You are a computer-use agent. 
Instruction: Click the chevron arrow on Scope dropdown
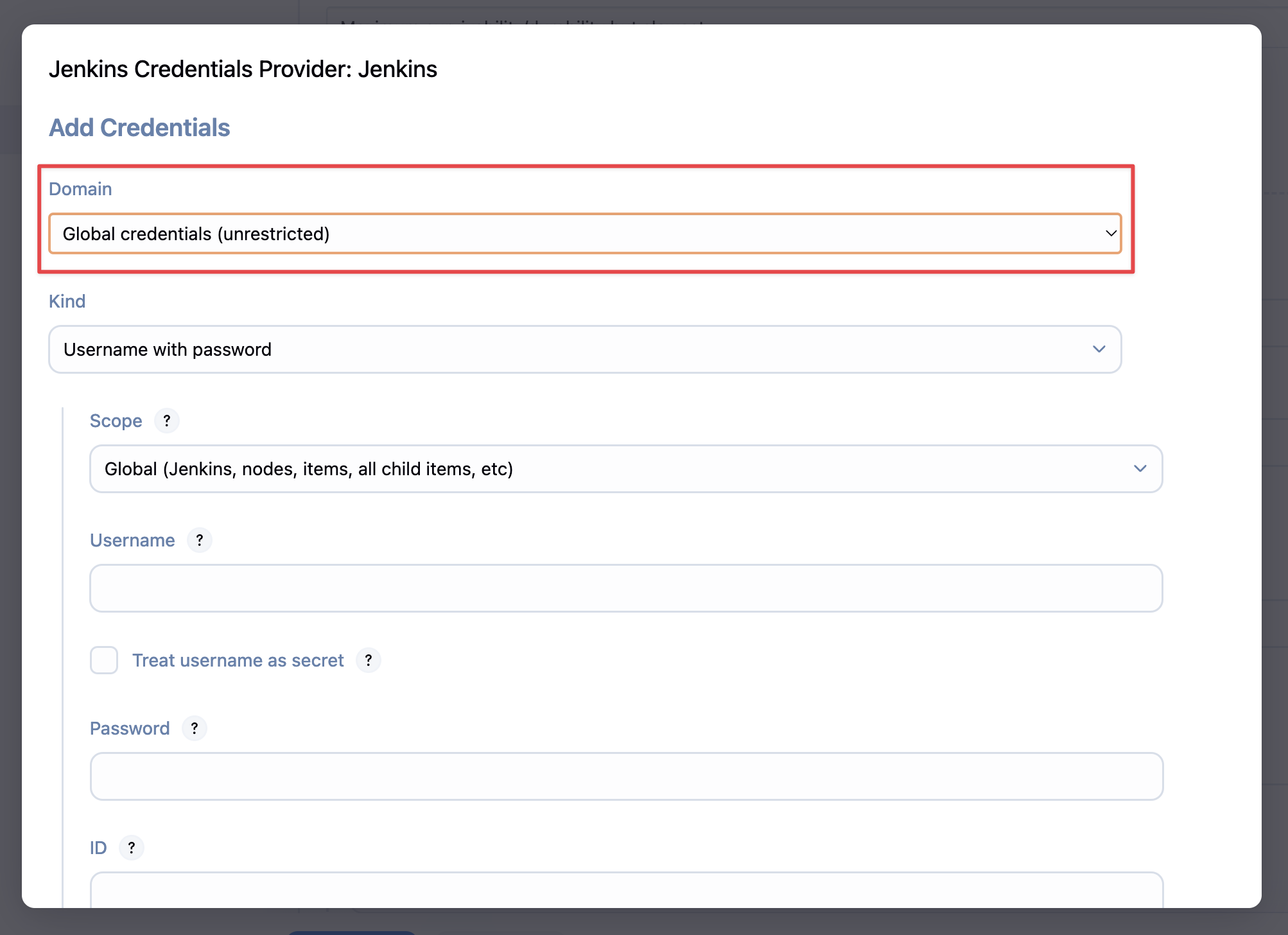click(x=1140, y=469)
